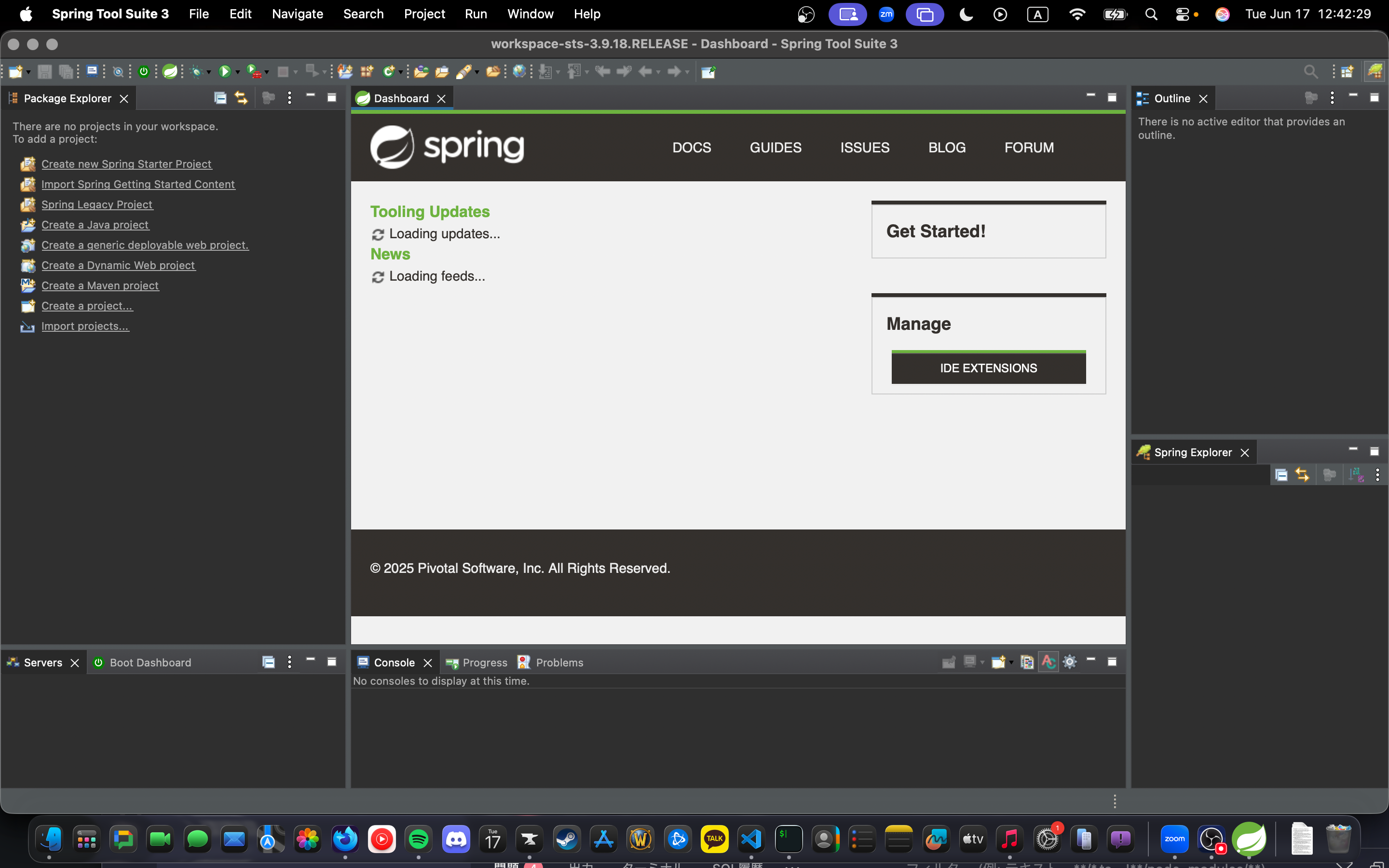Viewport: 1389px width, 868px height.
Task: Click Import Spring Getting Started Content
Action: tap(138, 184)
